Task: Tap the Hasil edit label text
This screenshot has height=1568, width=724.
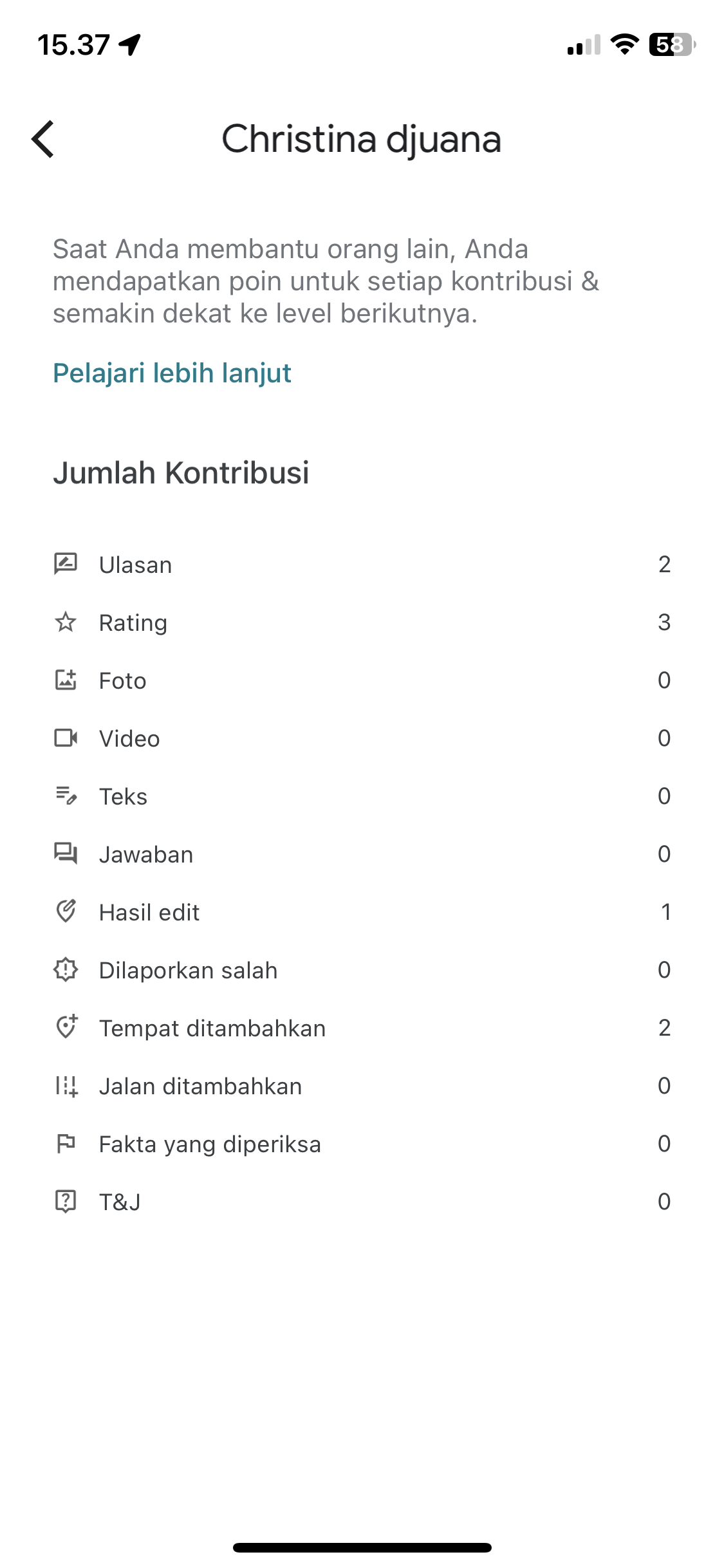Action: 149,912
